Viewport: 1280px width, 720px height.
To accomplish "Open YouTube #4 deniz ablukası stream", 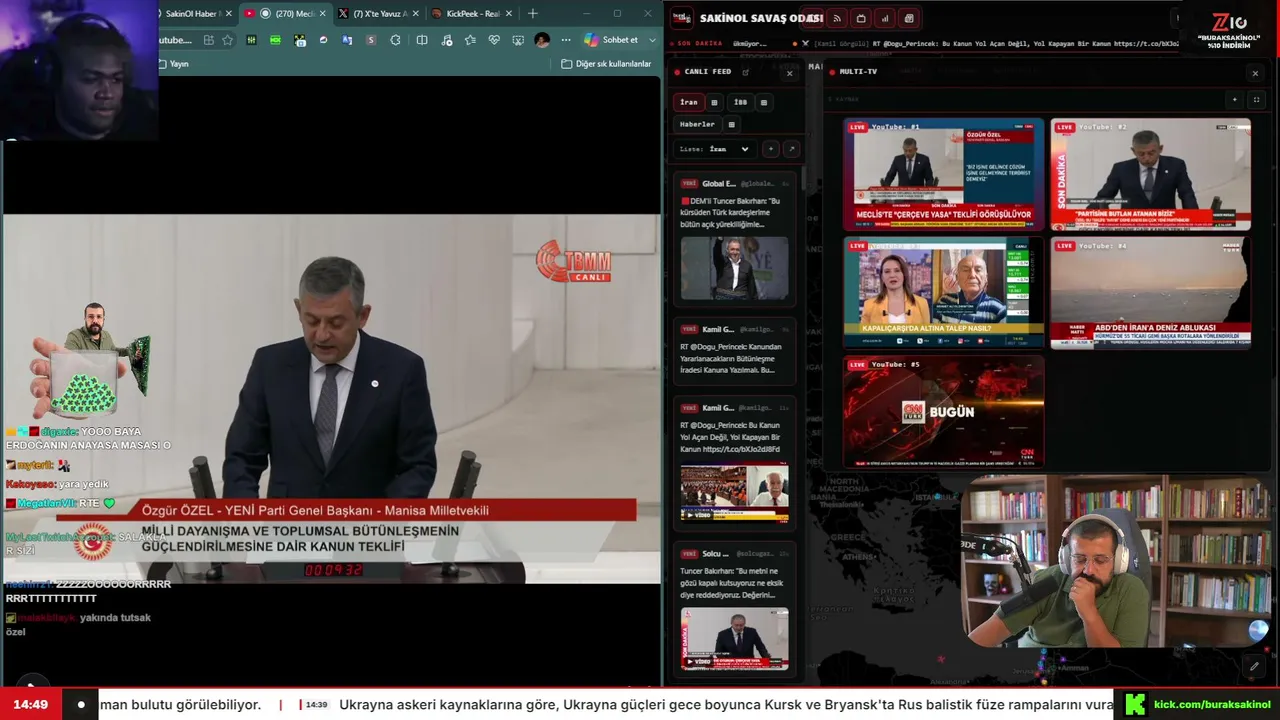I will point(1150,292).
